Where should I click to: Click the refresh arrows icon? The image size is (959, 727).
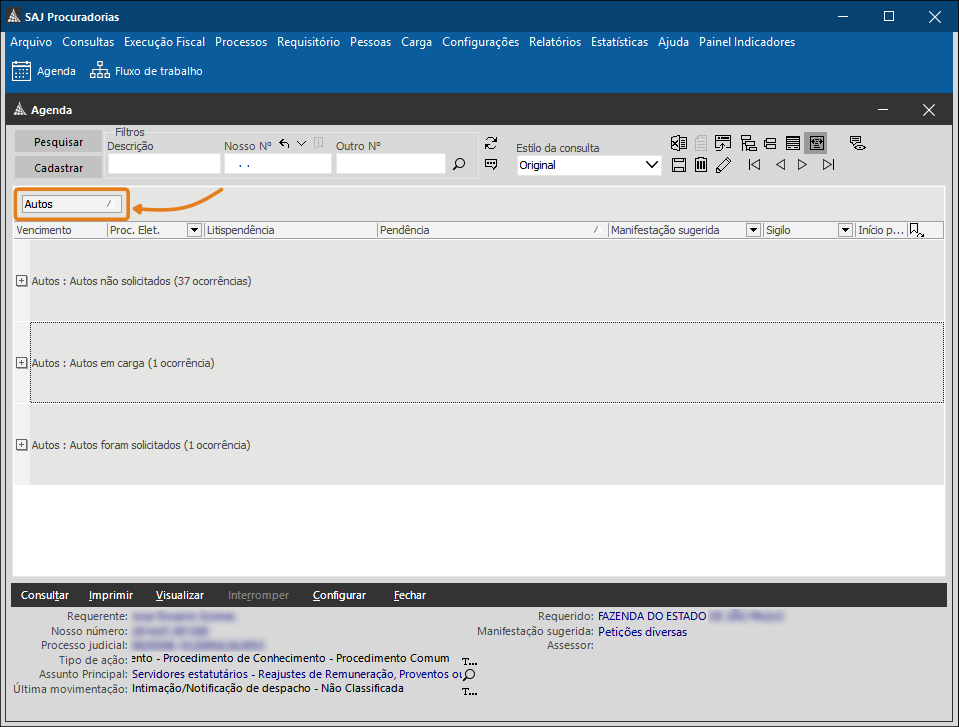click(x=491, y=143)
